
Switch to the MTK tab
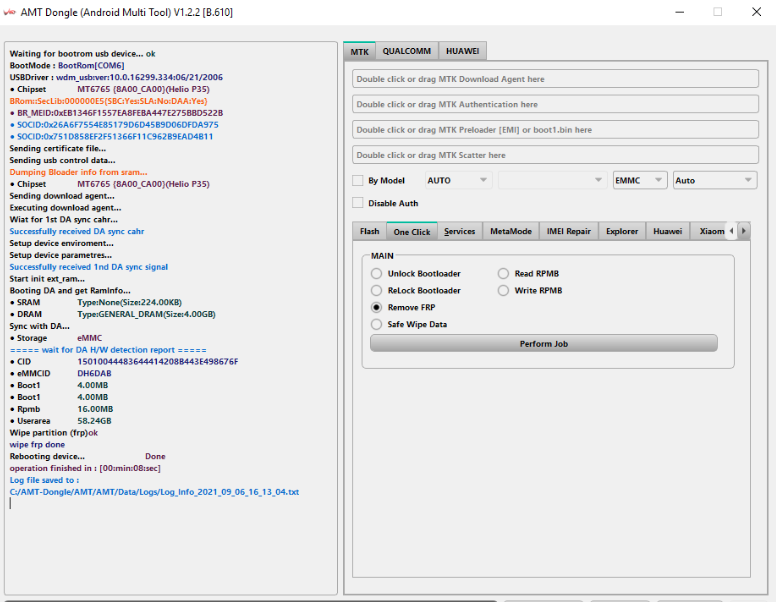(360, 51)
